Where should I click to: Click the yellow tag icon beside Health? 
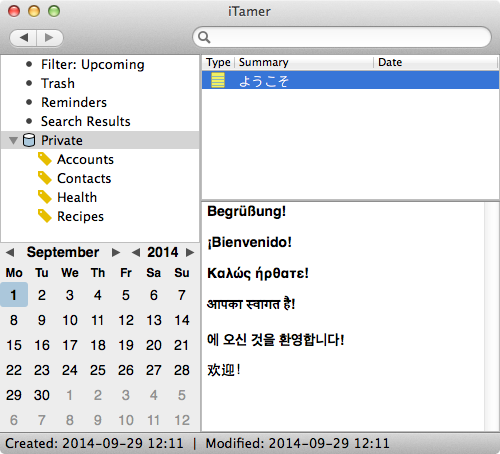pos(45,197)
